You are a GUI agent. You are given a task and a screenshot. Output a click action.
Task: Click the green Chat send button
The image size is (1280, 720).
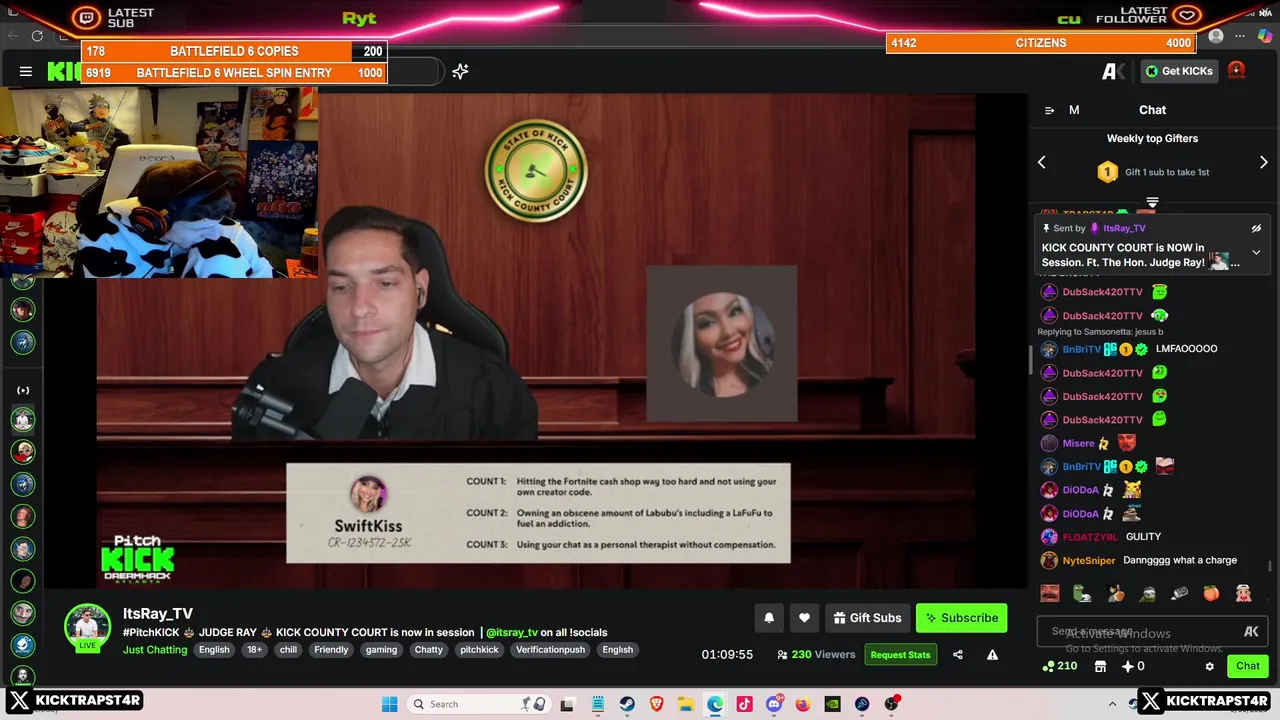[1247, 666]
